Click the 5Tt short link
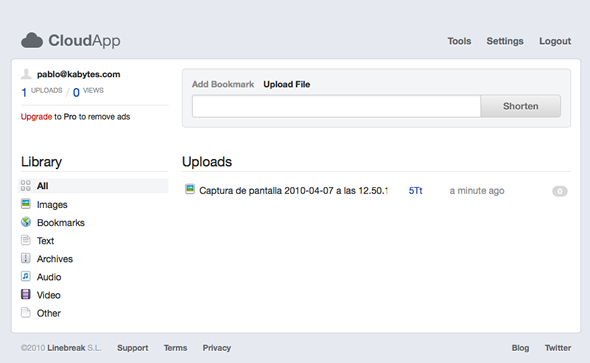590x363 pixels. coord(415,191)
